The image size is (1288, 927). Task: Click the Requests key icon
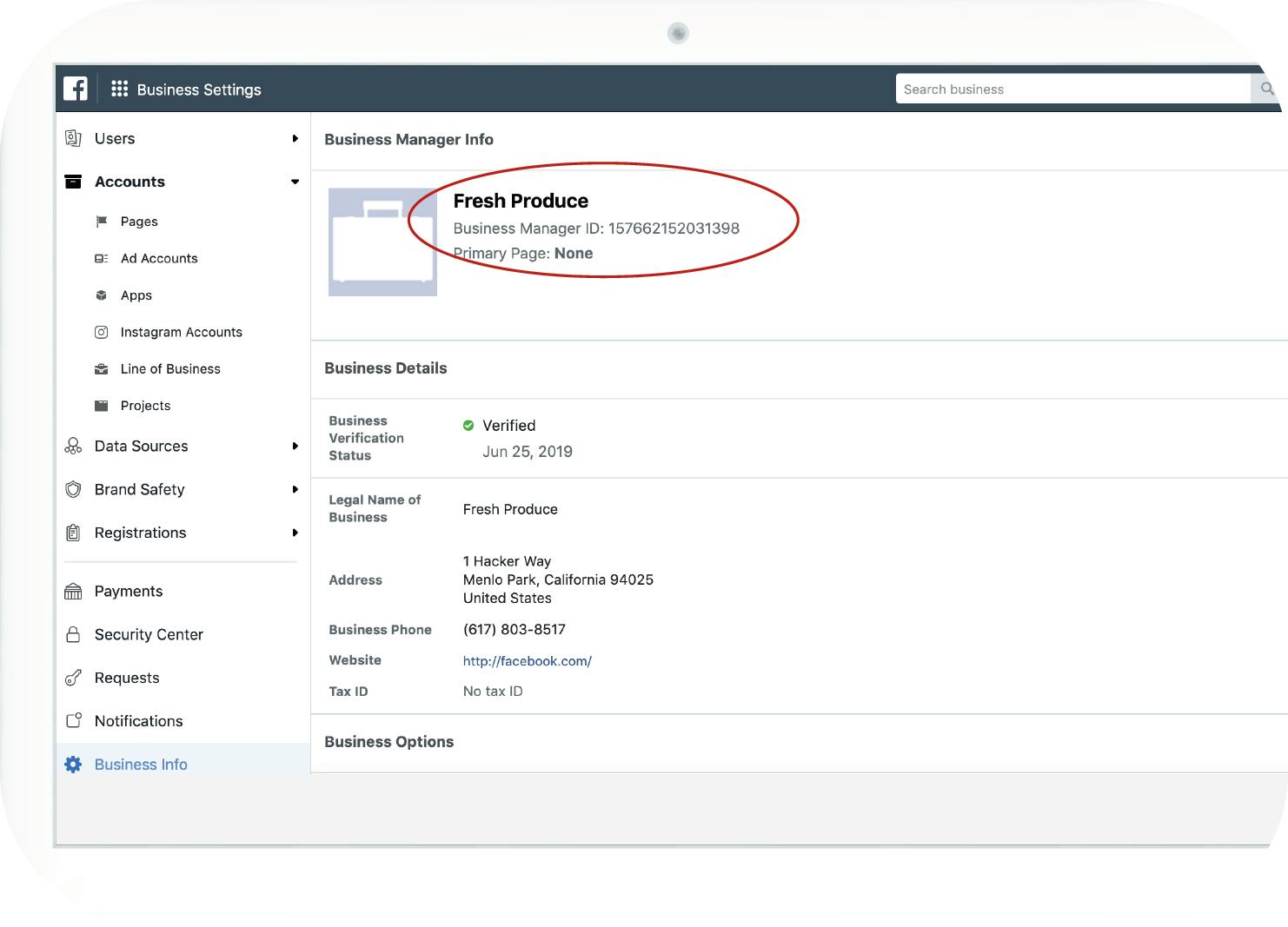[74, 678]
